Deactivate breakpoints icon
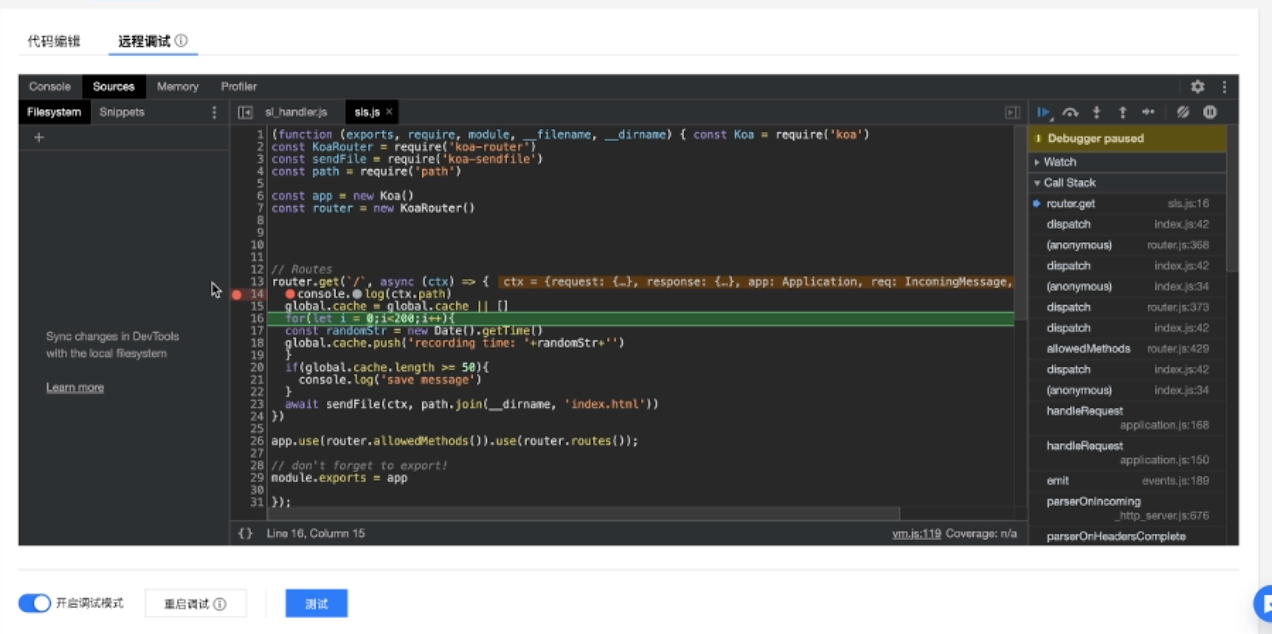Image resolution: width=1272 pixels, height=634 pixels. 1183,113
